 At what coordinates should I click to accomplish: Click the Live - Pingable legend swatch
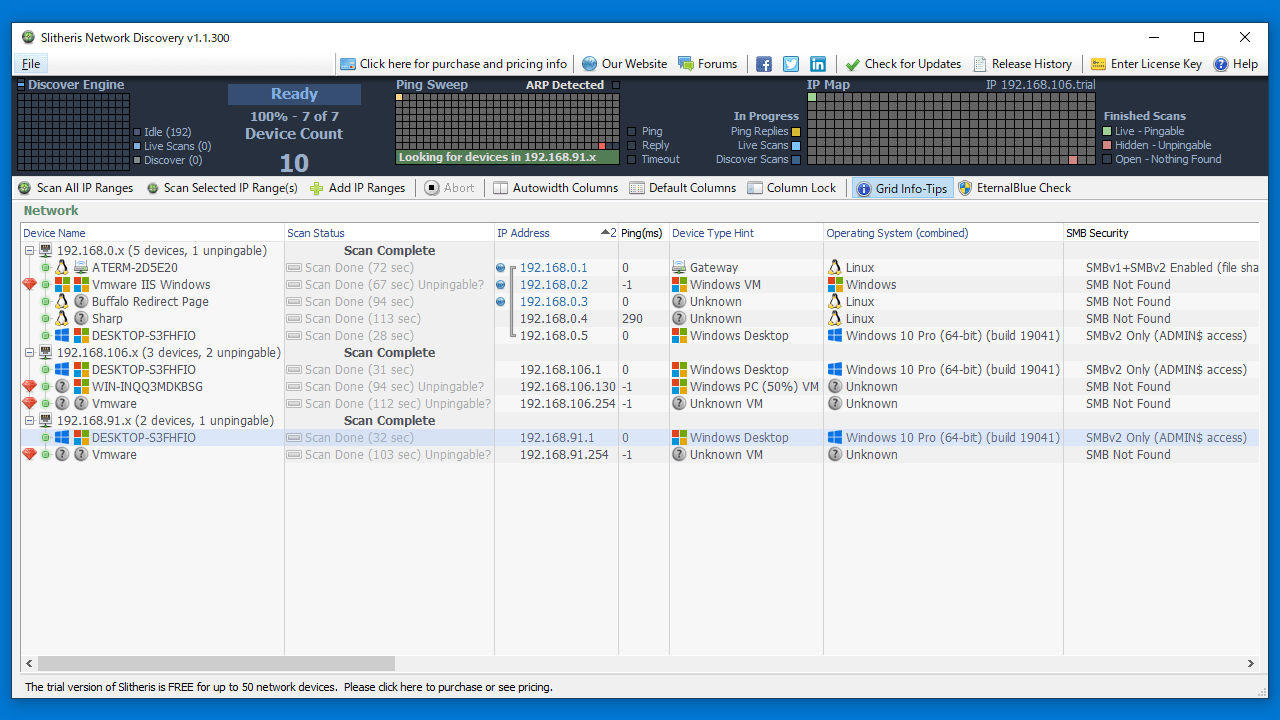(1107, 131)
